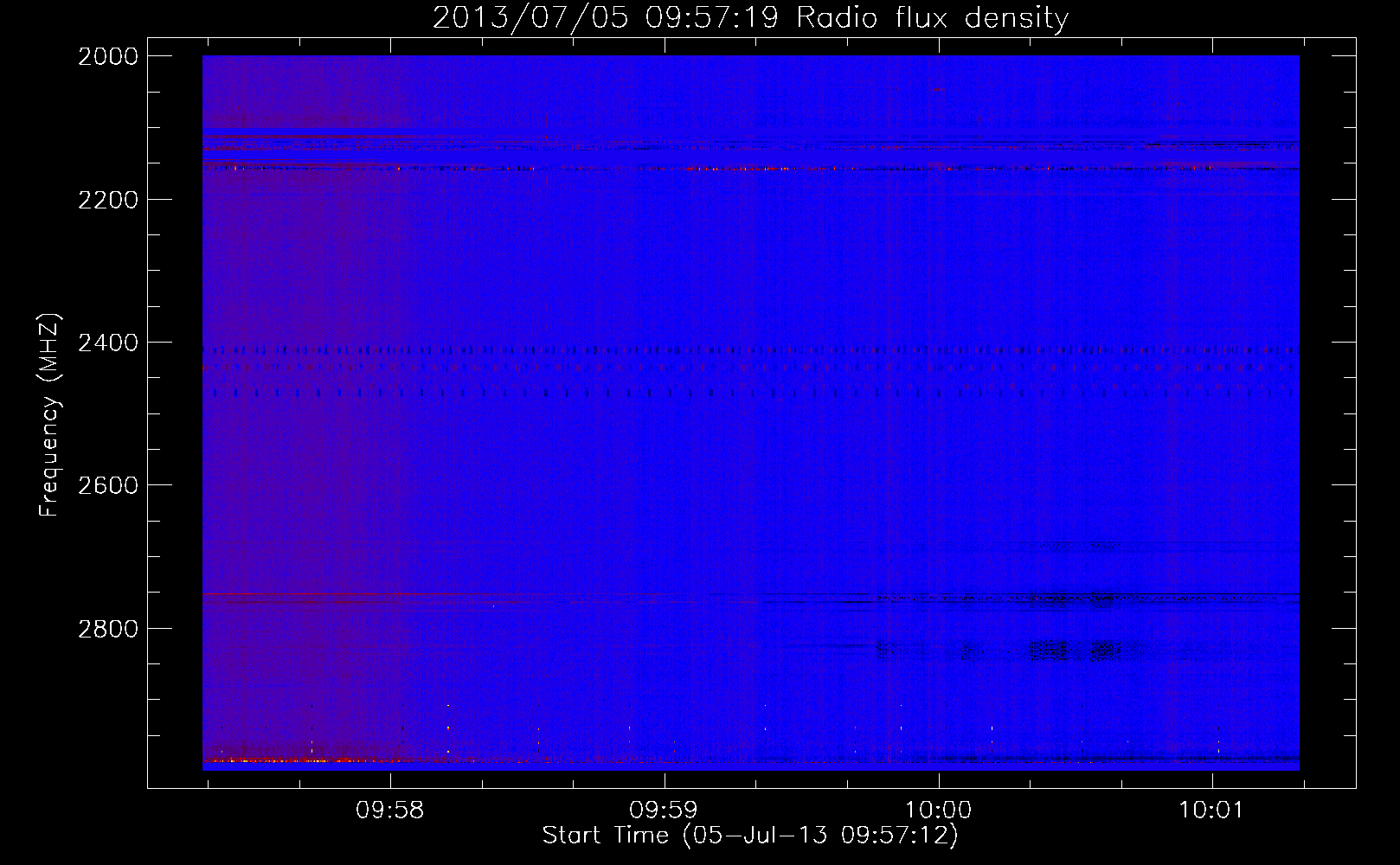Click the 09:58 time tick label
The image size is (1400, 865).
(390, 810)
